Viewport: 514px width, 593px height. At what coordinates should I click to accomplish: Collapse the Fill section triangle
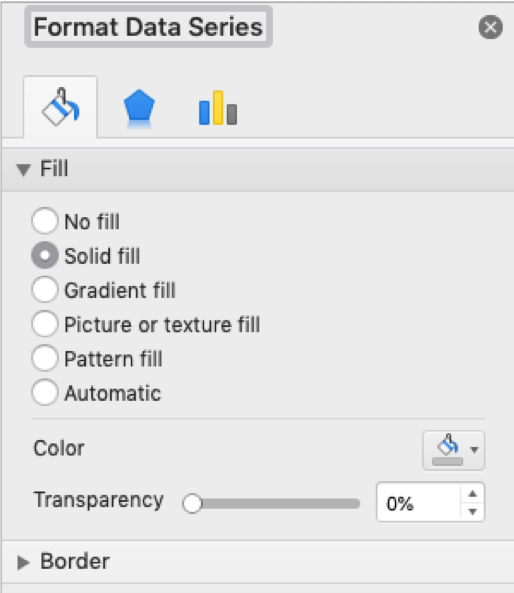23,169
